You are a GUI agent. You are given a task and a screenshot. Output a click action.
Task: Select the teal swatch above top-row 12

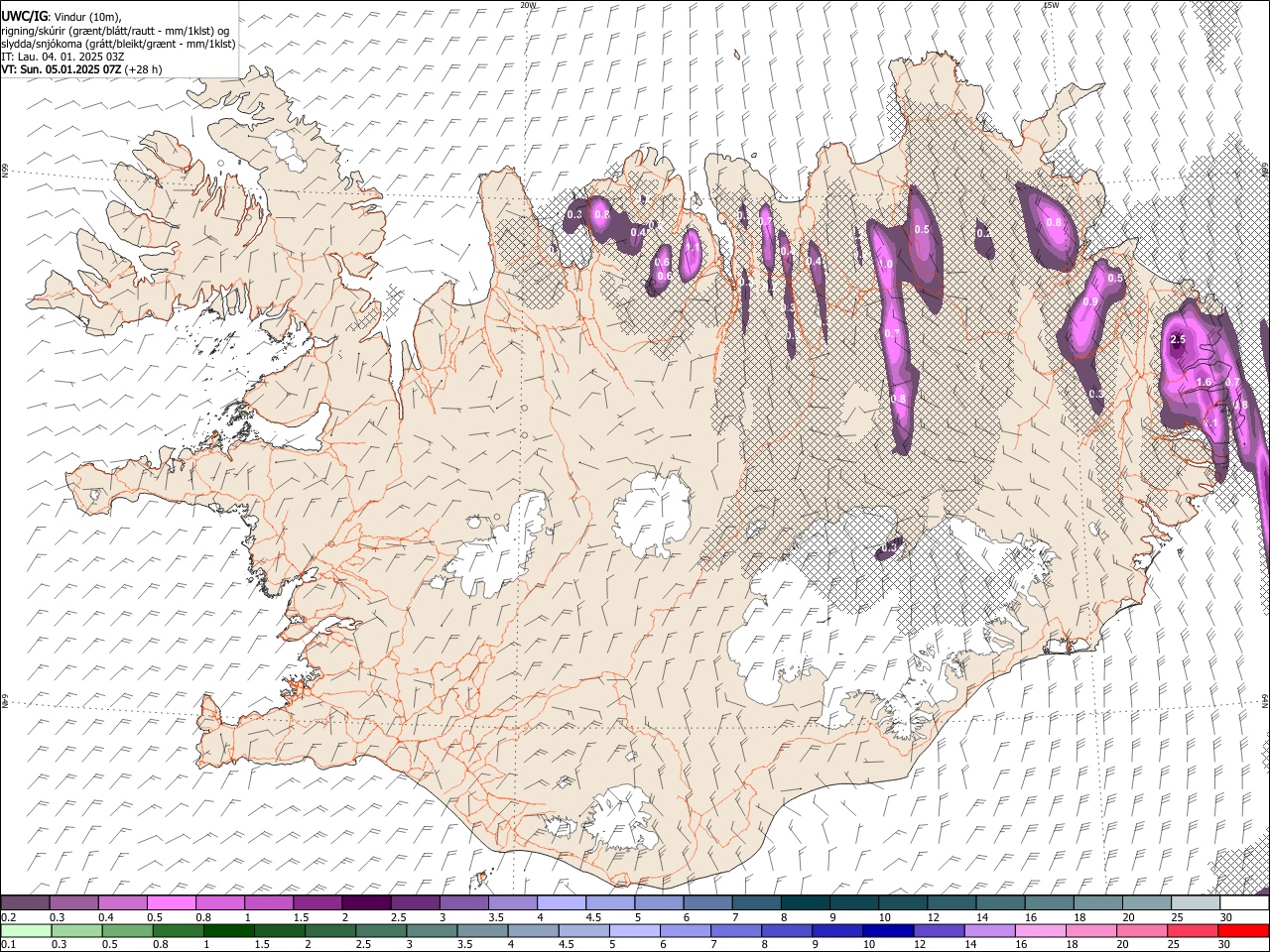point(952,903)
